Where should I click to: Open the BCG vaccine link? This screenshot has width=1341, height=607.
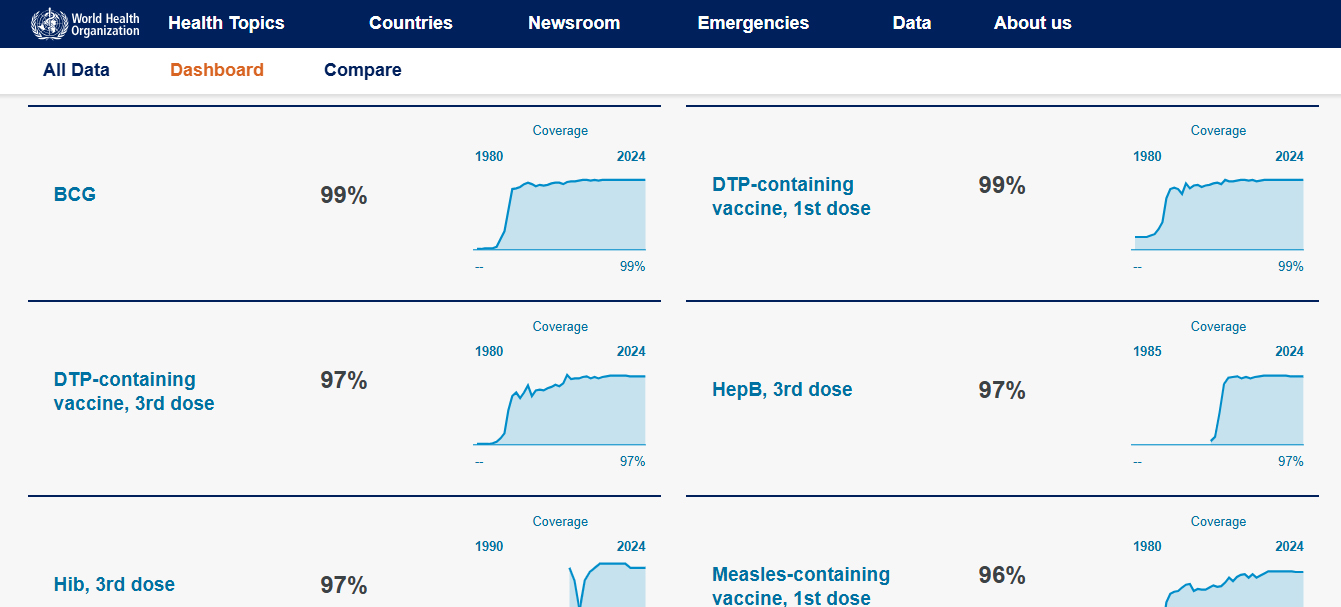coord(75,194)
